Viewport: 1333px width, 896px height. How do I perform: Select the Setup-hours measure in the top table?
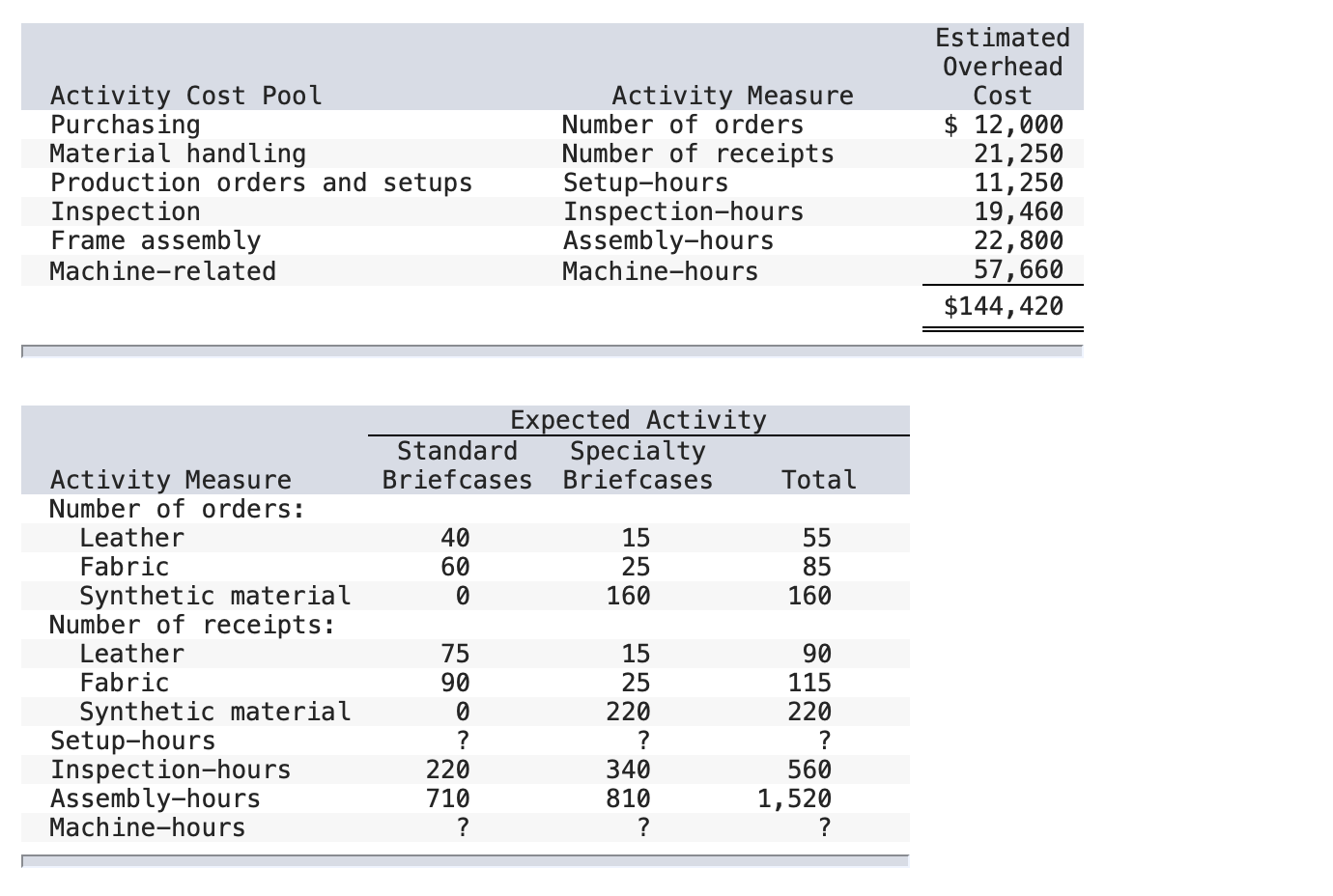pyautogui.click(x=645, y=182)
